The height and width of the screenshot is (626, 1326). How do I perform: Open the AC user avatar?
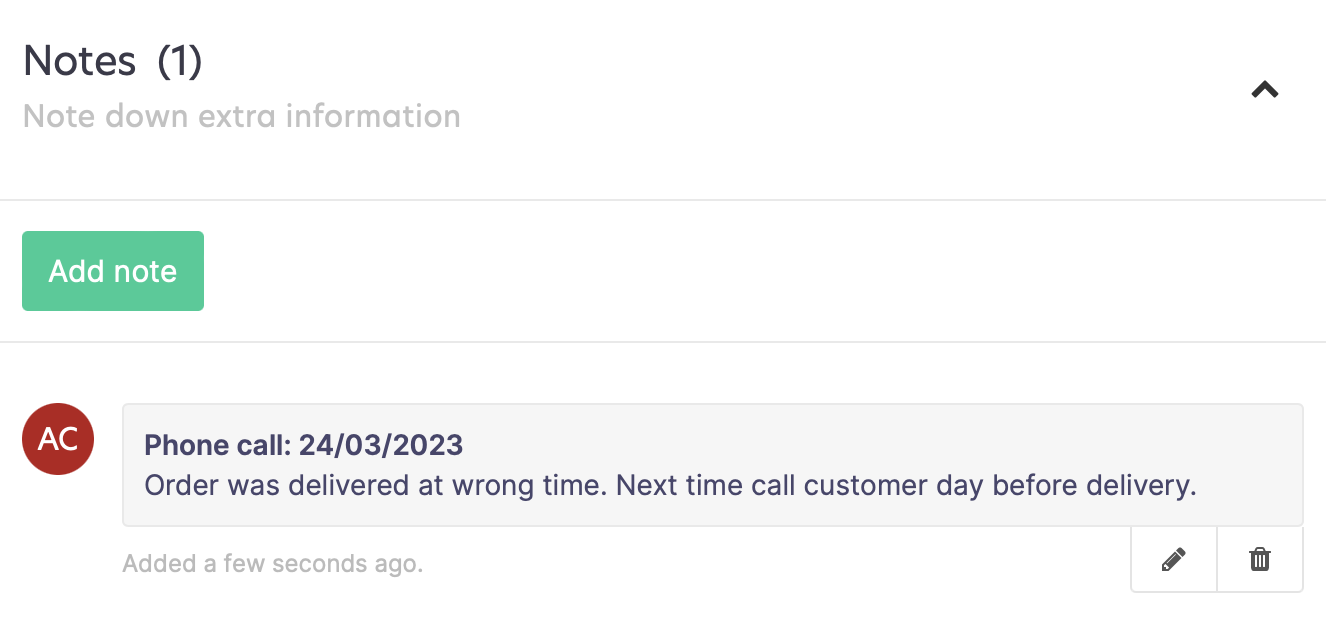tap(58, 439)
